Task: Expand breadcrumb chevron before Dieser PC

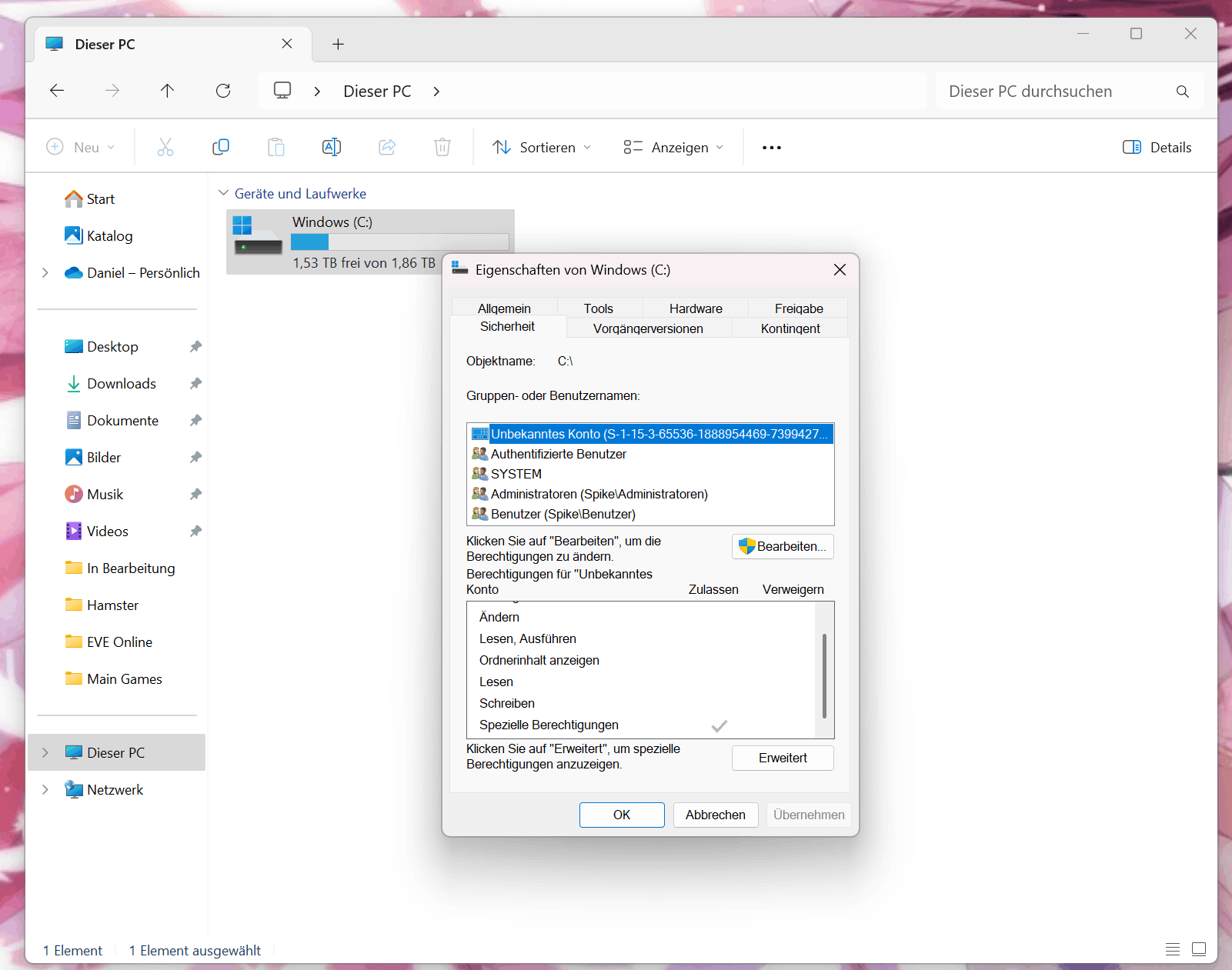Action: 317,92
